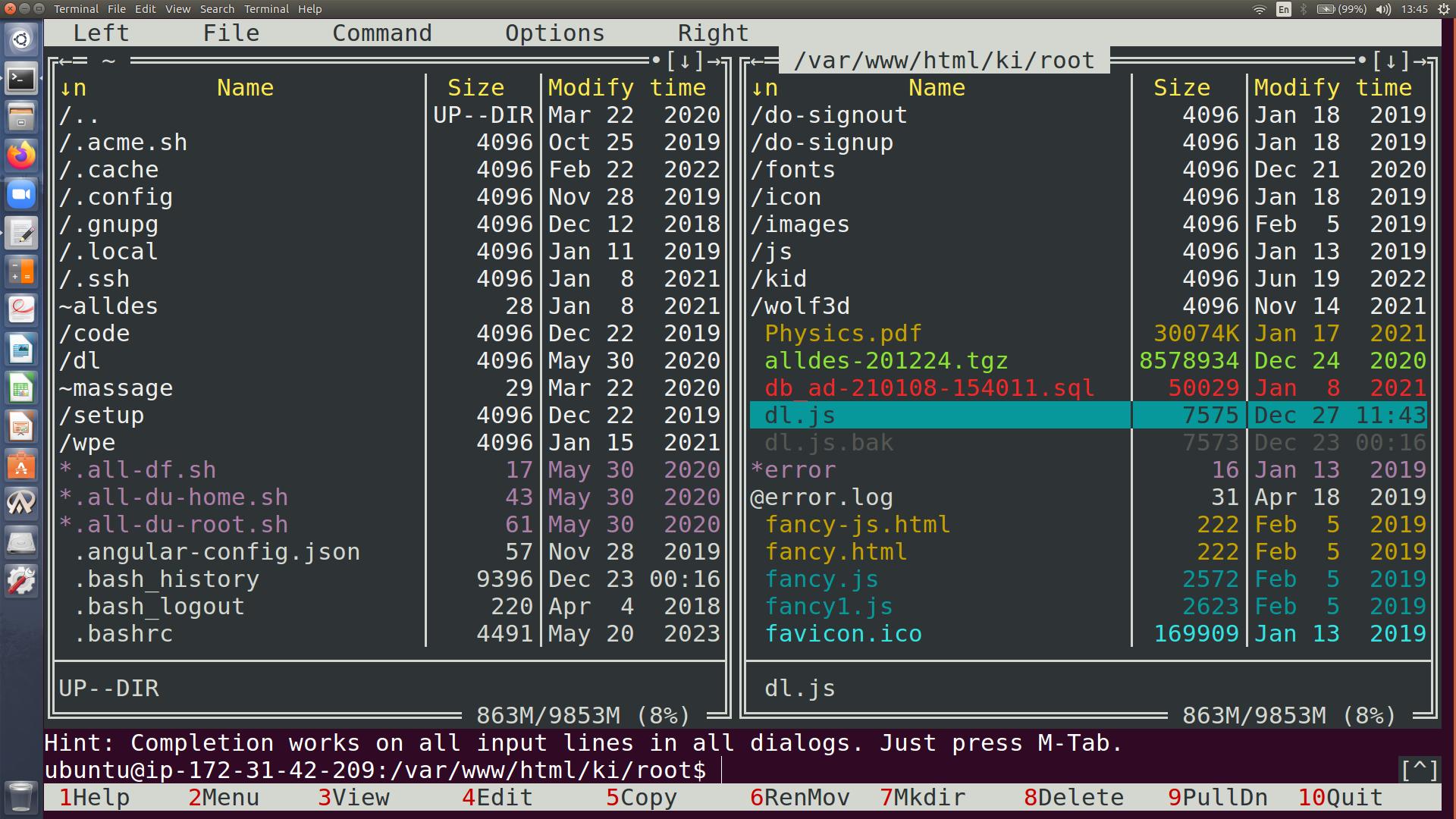
Task: Open right panel history dropdown [↓]
Action: [x=1391, y=61]
